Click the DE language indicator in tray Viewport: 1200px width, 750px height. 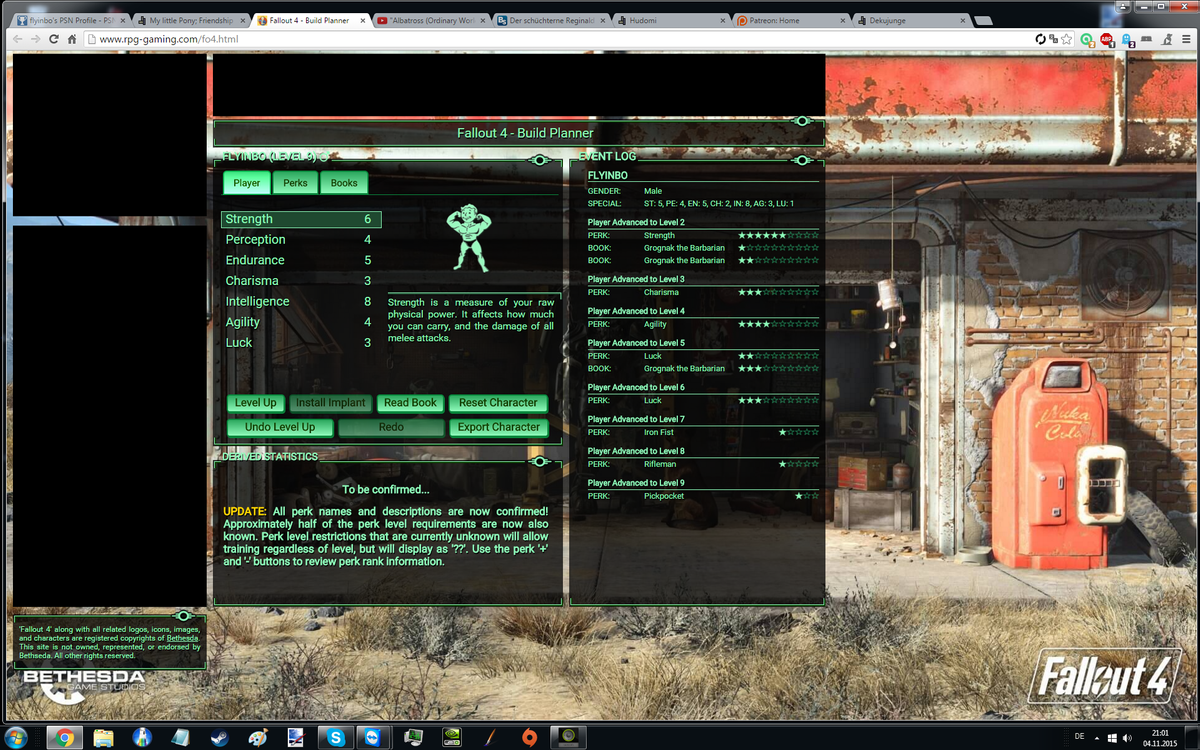pos(1079,736)
